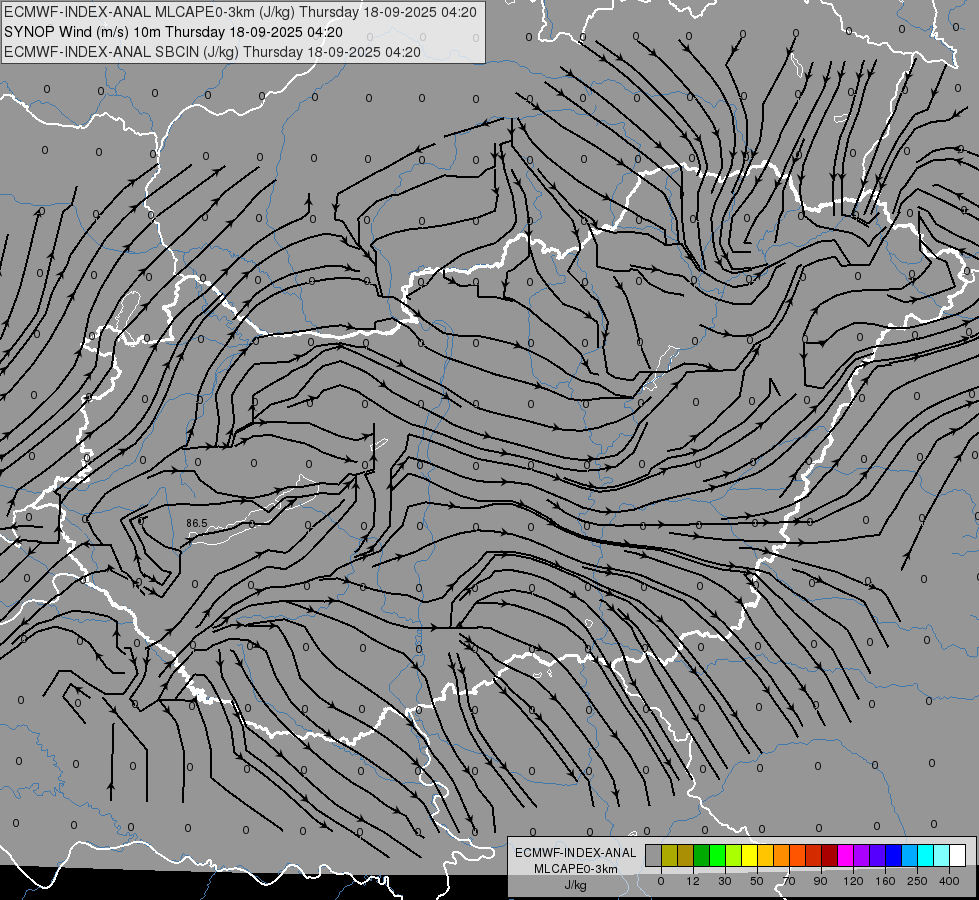Select the purple swatch right of 120

coord(862,855)
